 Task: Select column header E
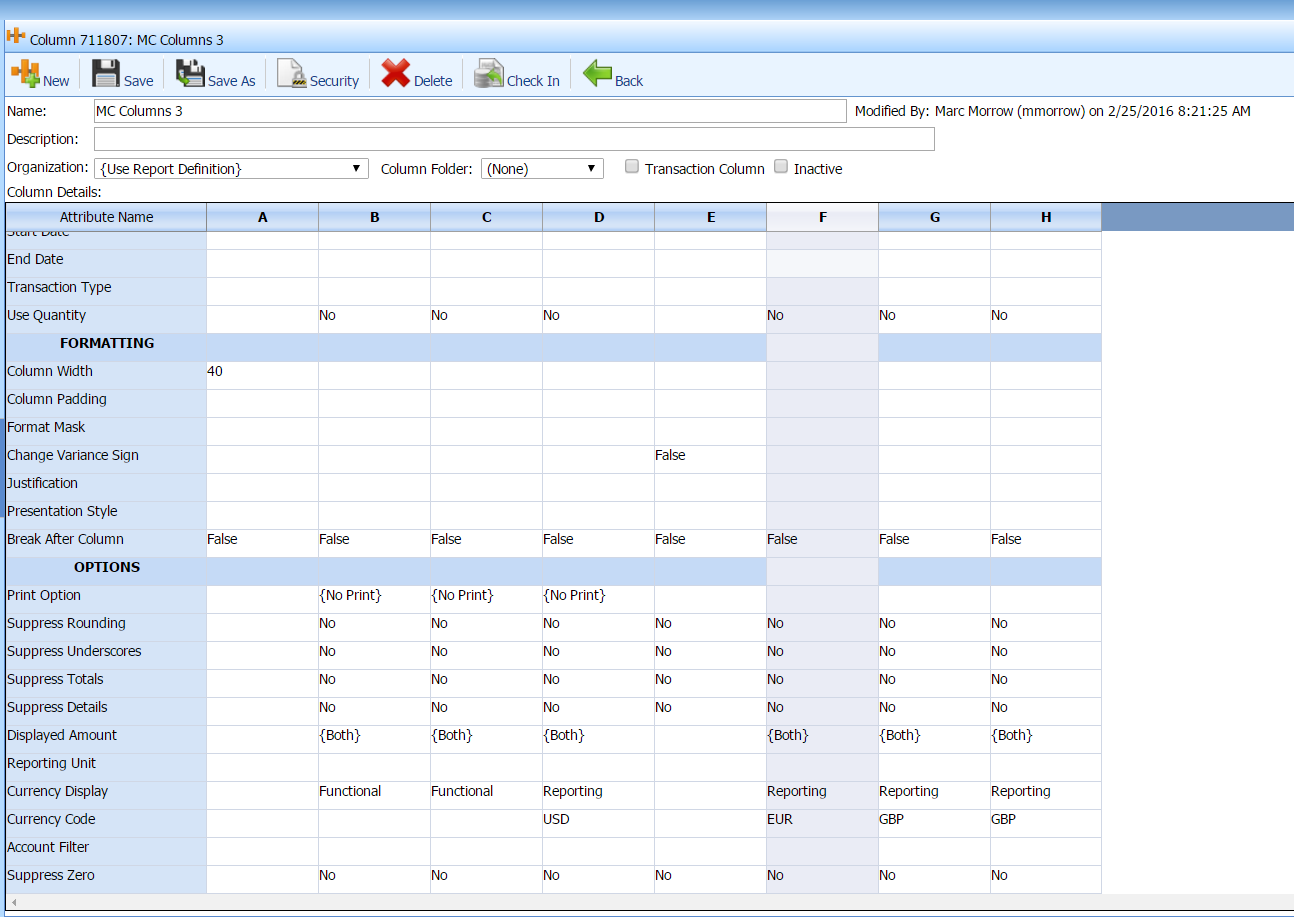pyautogui.click(x=711, y=217)
